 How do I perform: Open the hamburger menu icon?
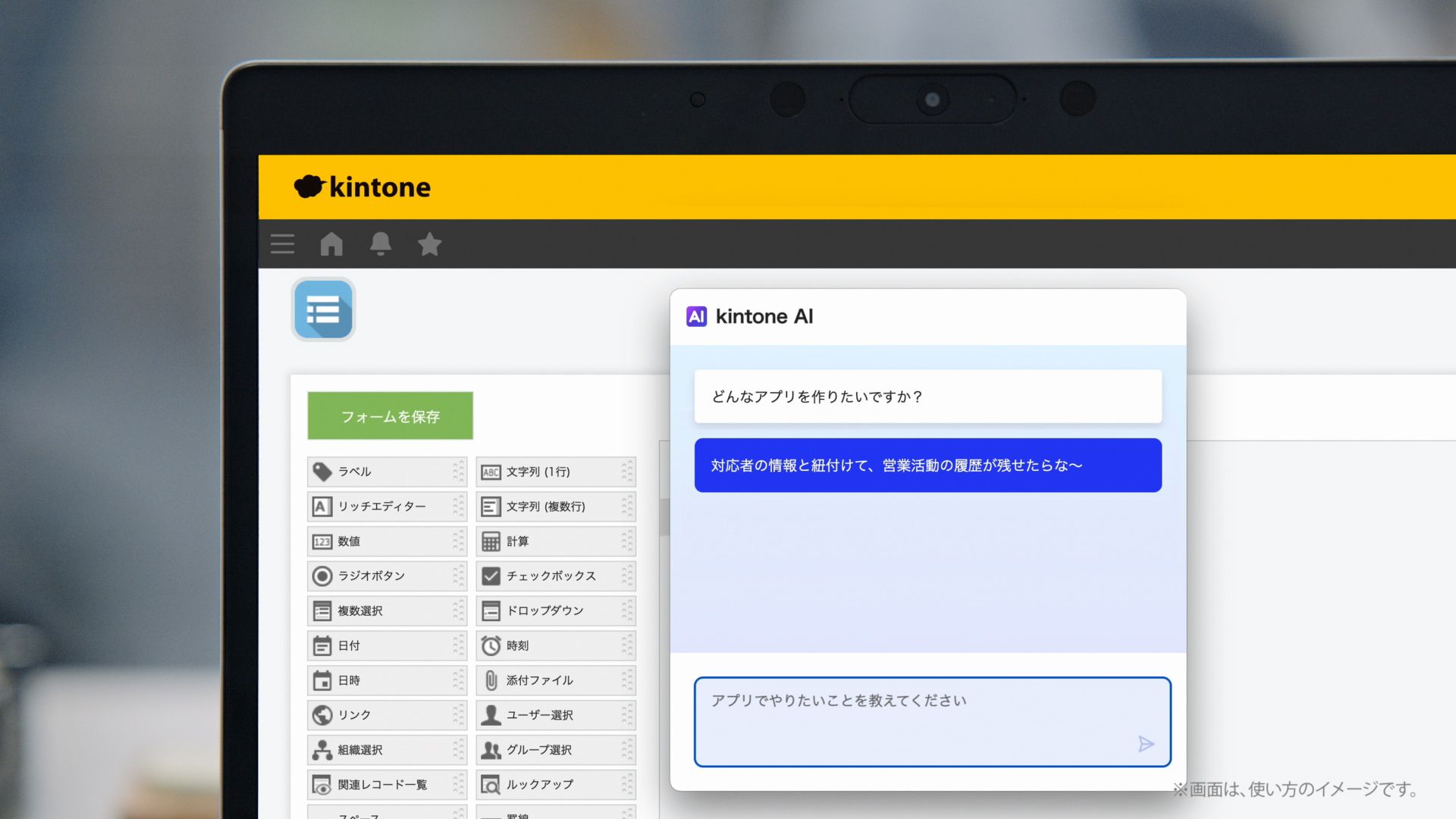tap(282, 244)
